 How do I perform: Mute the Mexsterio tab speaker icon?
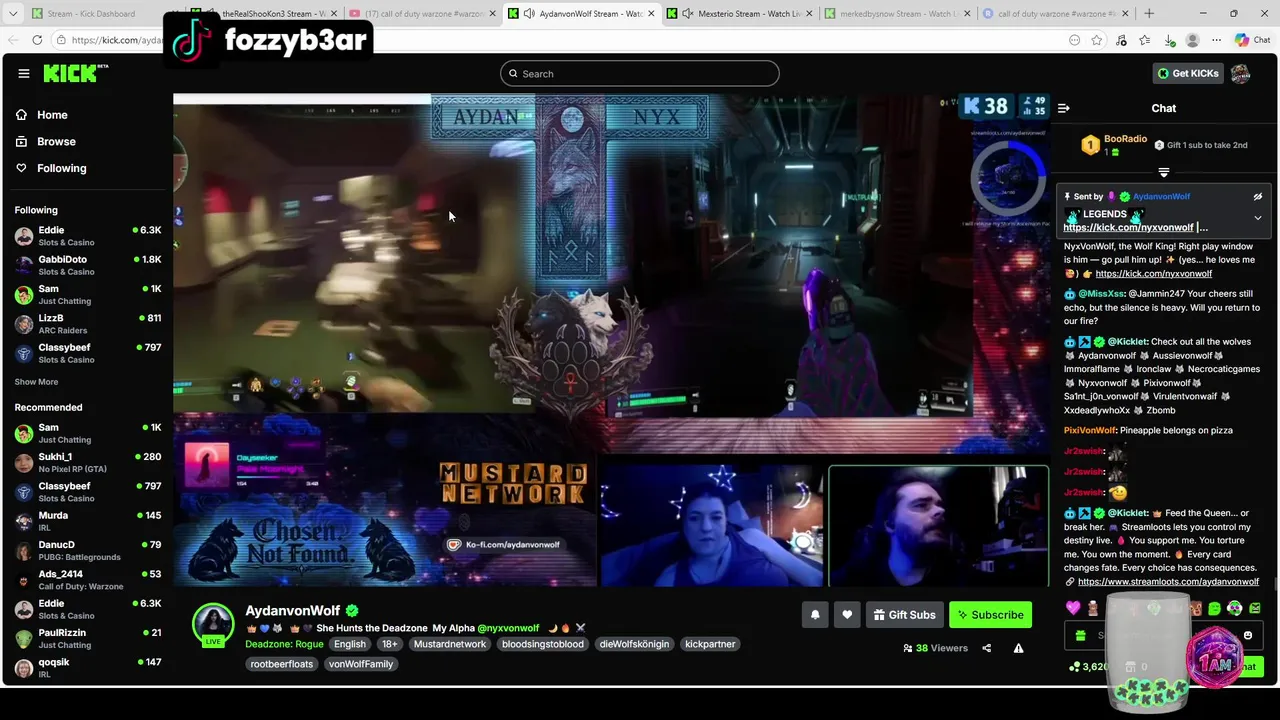[x=688, y=14]
